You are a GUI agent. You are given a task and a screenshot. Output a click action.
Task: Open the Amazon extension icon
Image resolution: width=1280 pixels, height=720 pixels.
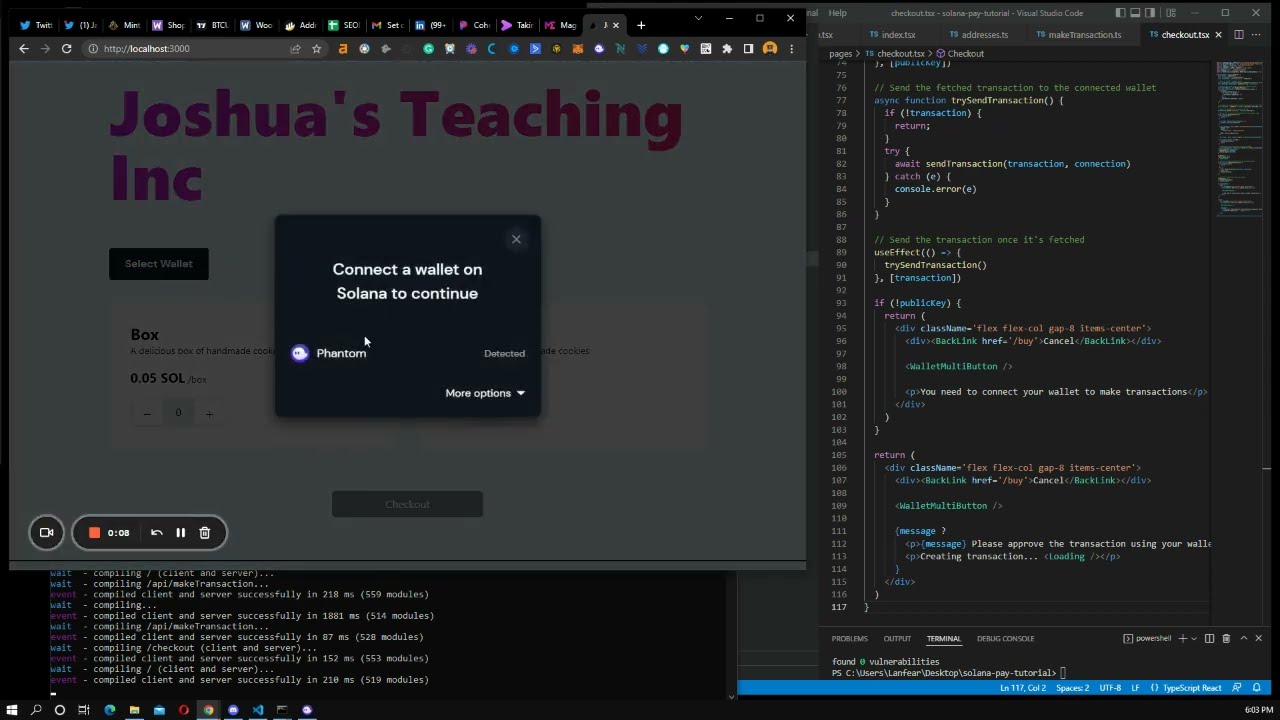[343, 48]
